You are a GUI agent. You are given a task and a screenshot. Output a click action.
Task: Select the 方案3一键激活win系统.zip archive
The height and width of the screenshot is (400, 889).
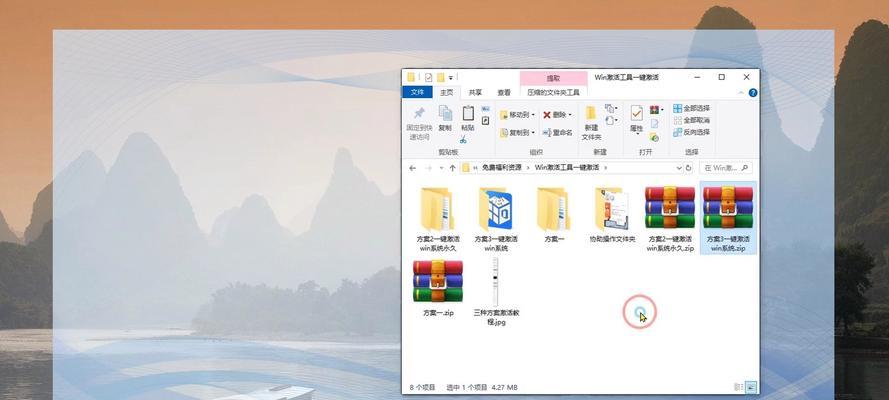click(728, 219)
